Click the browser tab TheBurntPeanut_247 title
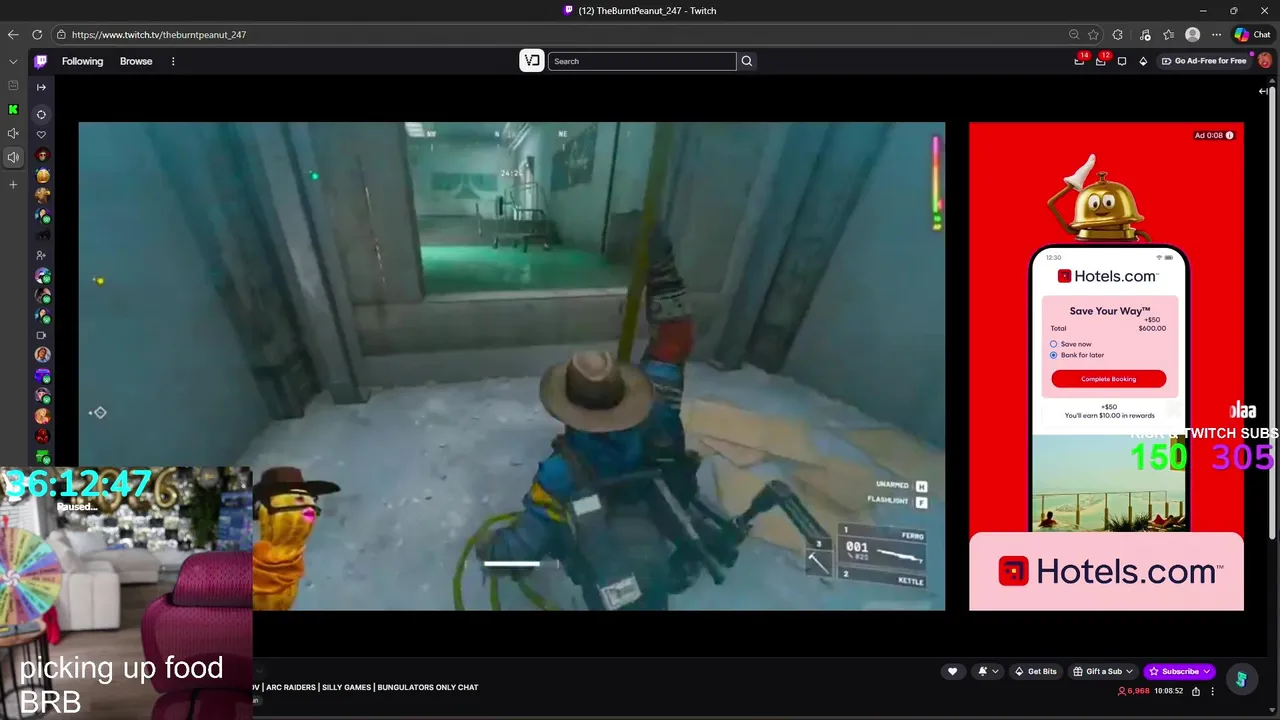The height and width of the screenshot is (720, 1280). click(640, 10)
